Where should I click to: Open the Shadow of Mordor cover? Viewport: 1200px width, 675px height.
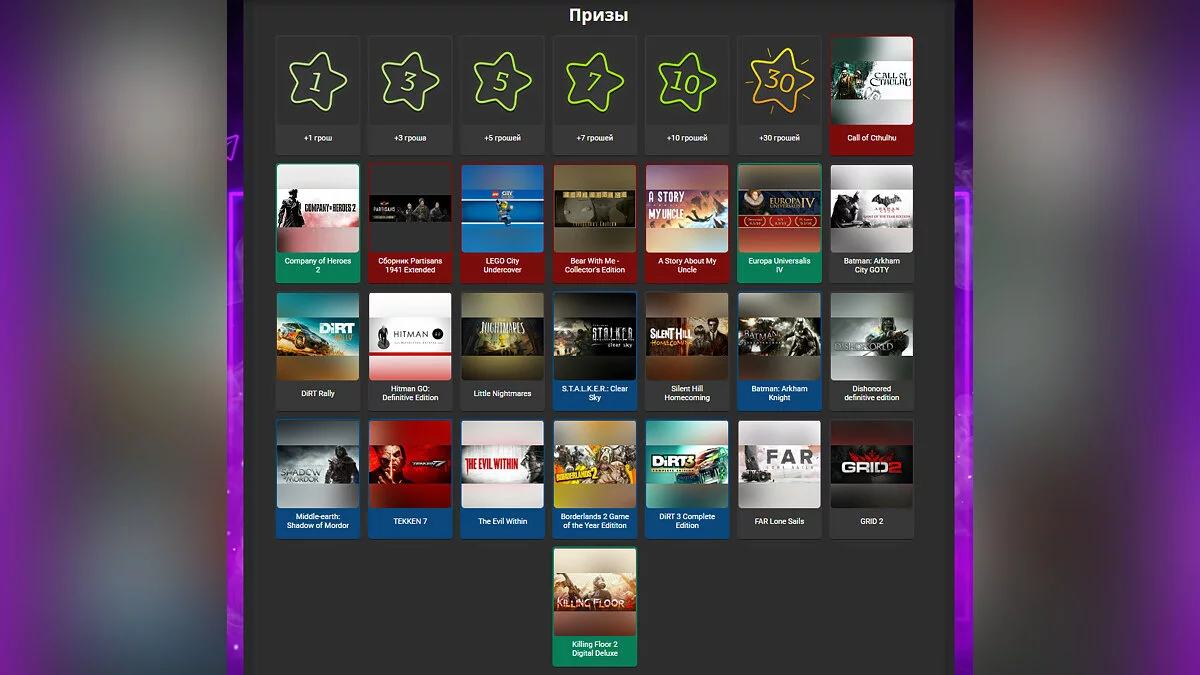318,464
